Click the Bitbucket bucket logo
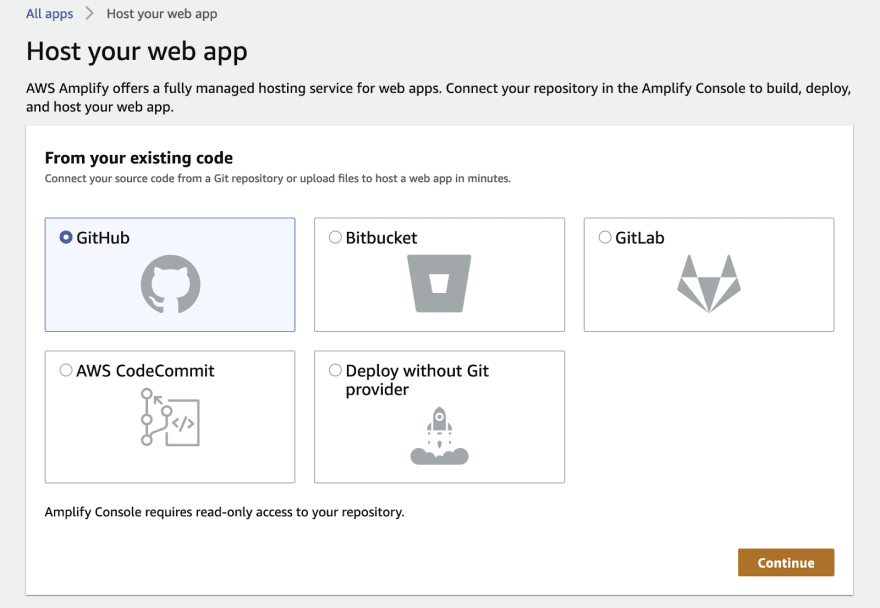The image size is (880, 608). tap(439, 284)
